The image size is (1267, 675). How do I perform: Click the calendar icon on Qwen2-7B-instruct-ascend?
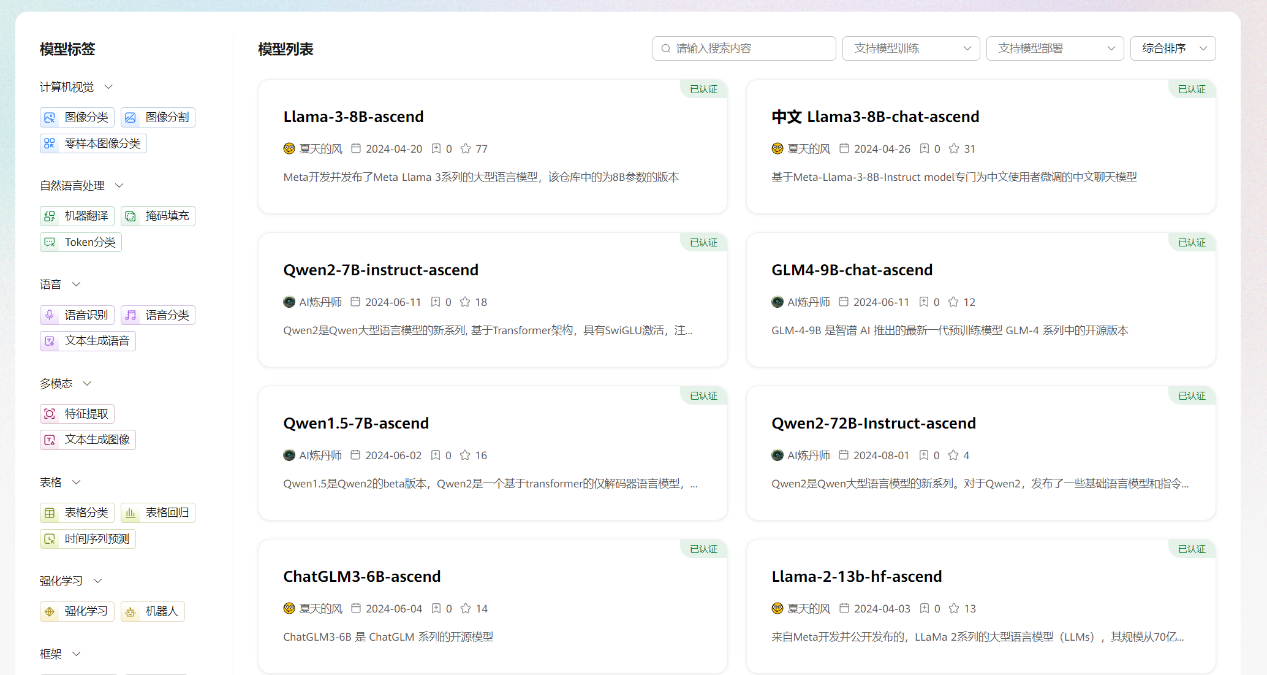pyautogui.click(x=355, y=301)
